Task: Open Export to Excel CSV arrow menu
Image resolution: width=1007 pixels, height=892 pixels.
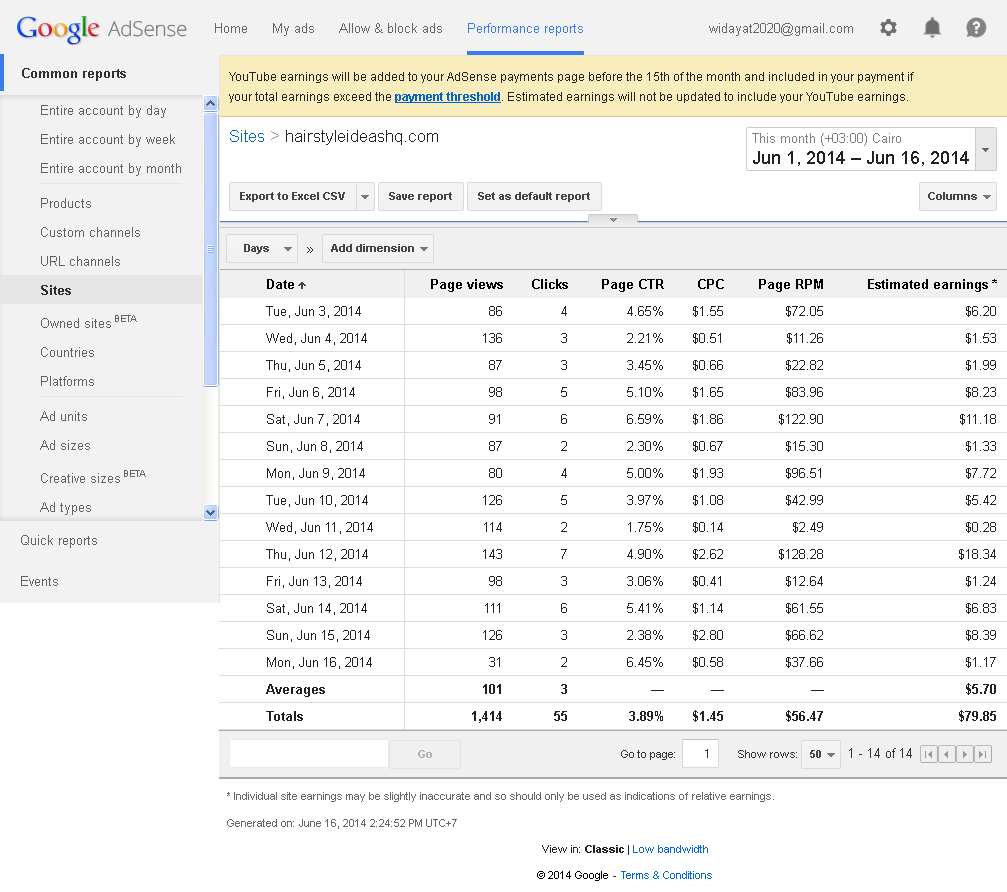Action: 365,197
